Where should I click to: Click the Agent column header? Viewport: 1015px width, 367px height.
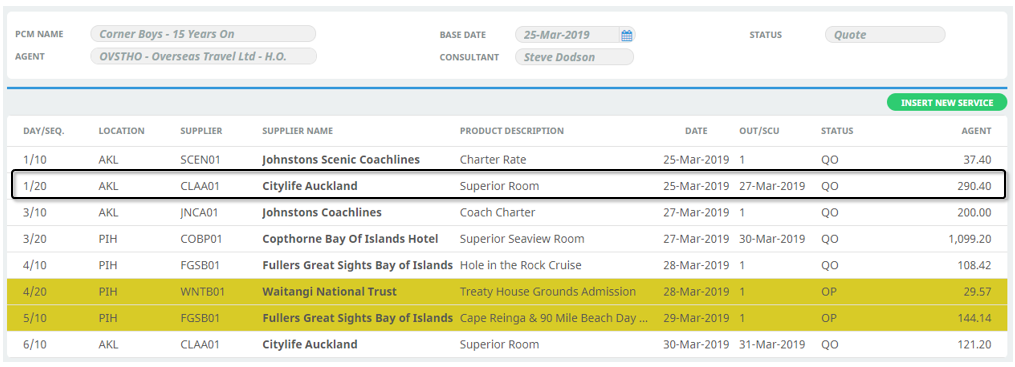click(x=976, y=131)
